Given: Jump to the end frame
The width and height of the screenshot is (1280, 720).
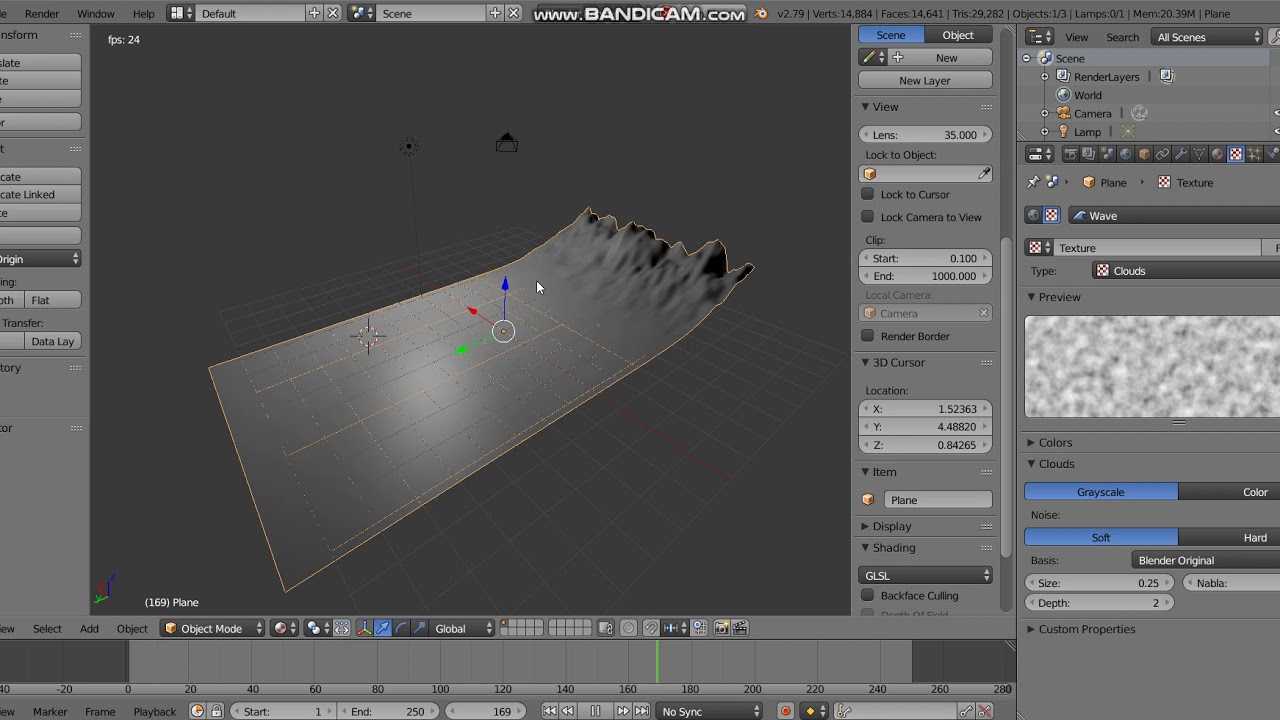Looking at the screenshot, I should tap(642, 711).
